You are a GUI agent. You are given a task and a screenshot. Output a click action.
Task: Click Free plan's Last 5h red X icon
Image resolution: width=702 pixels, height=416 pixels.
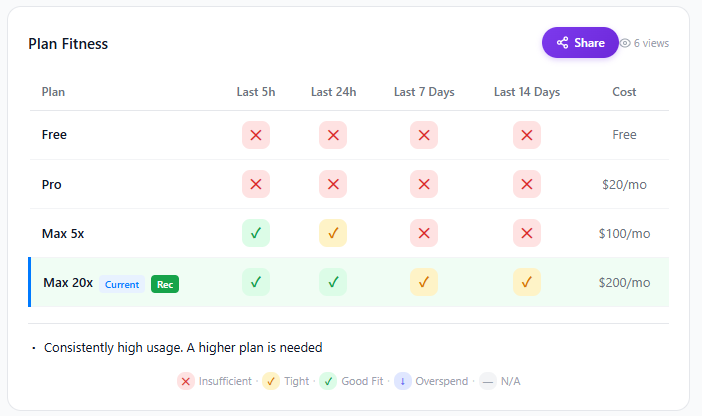coord(256,135)
